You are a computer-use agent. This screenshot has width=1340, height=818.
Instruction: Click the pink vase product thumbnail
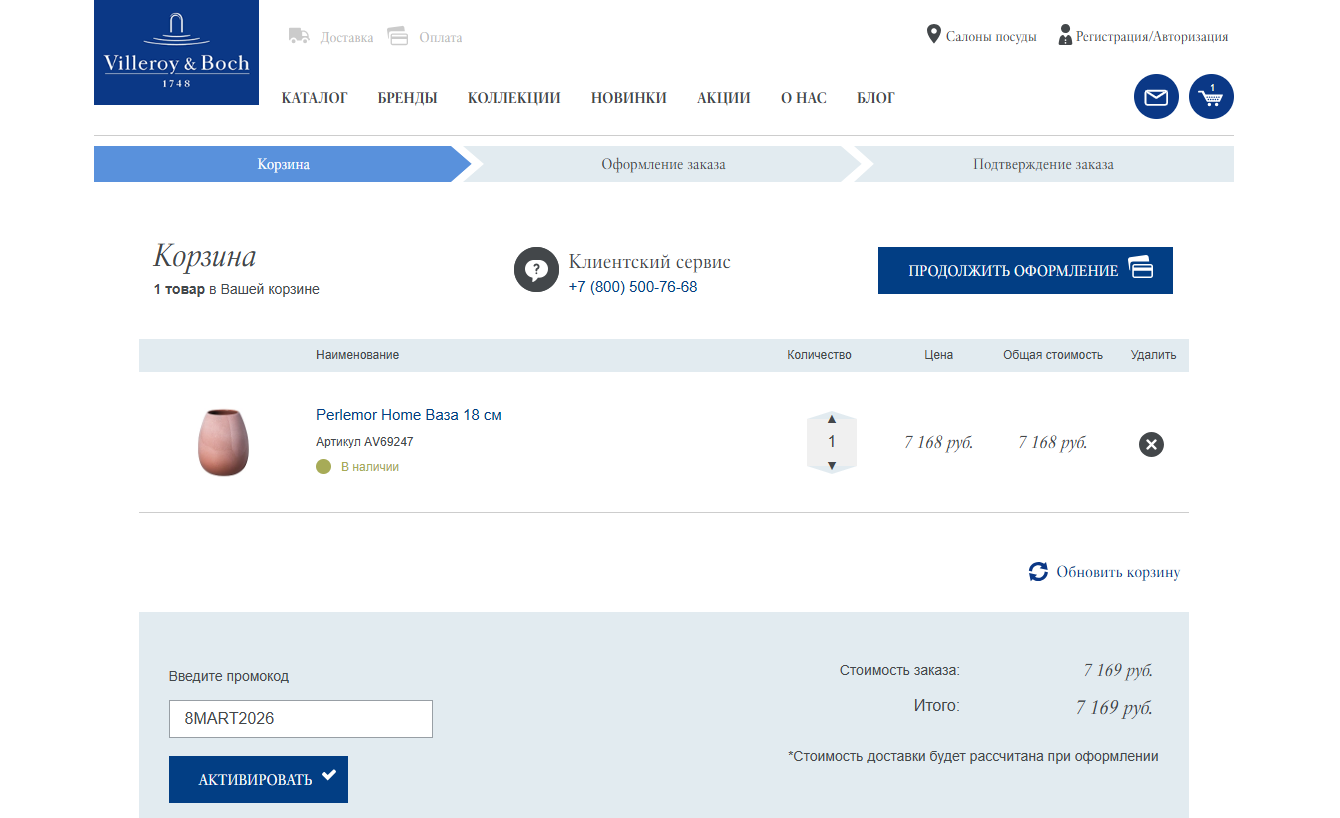224,443
